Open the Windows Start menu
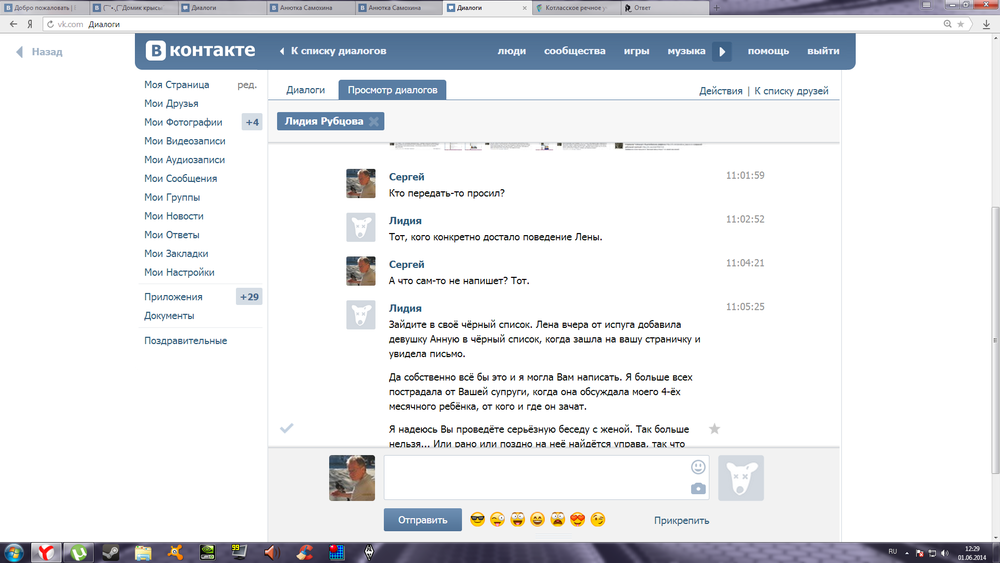Image resolution: width=1000 pixels, height=563 pixels. (14, 553)
